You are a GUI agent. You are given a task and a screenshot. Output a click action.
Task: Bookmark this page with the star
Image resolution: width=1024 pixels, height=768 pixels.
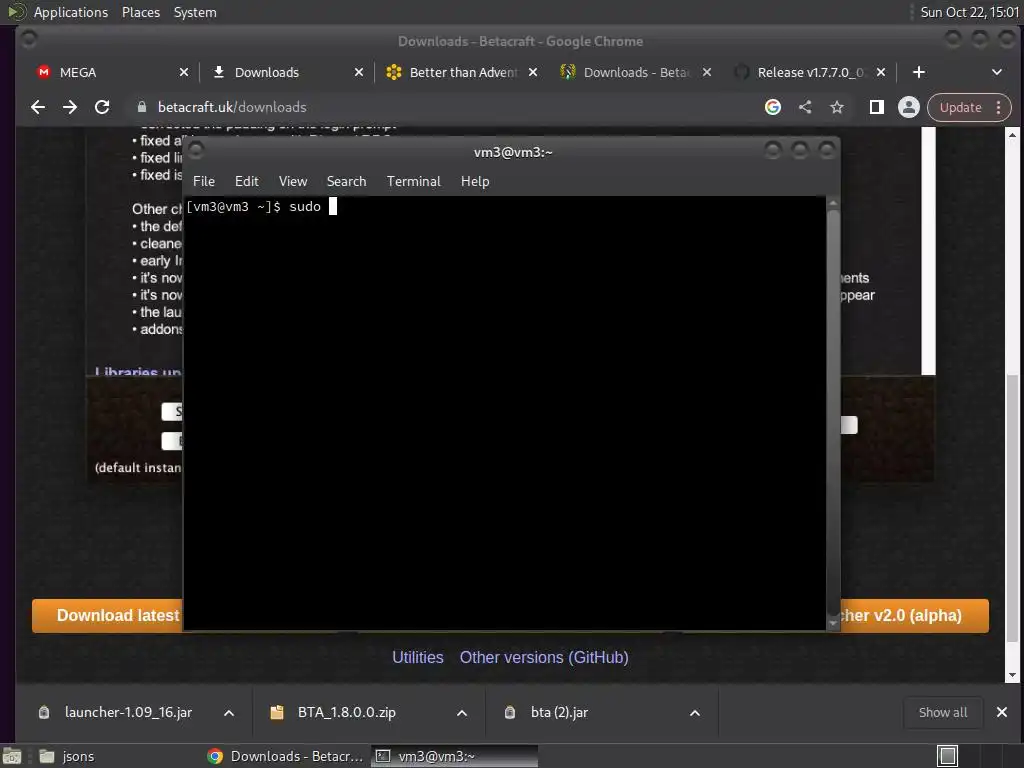tap(837, 107)
